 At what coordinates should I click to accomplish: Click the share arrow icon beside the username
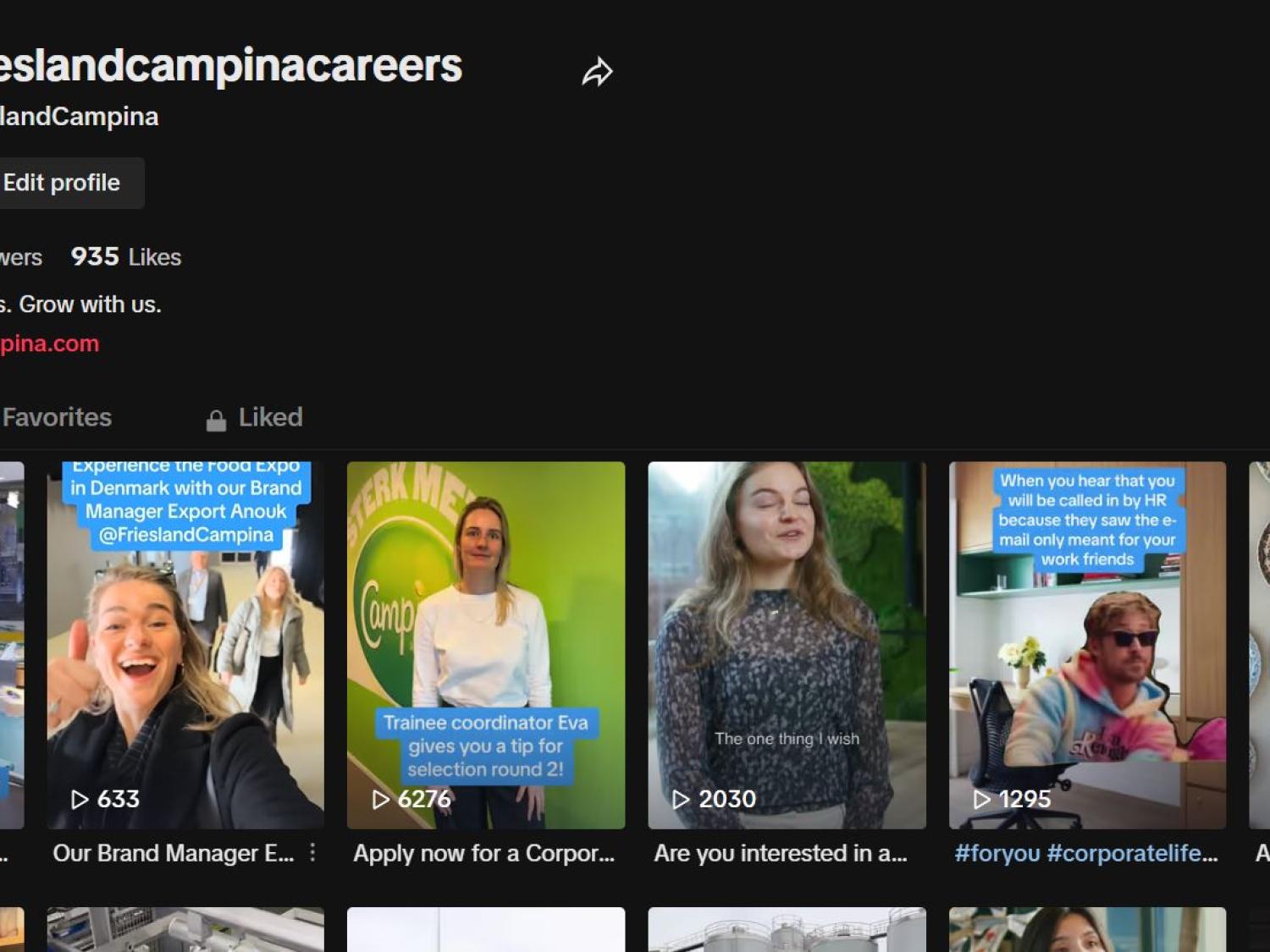[x=597, y=72]
